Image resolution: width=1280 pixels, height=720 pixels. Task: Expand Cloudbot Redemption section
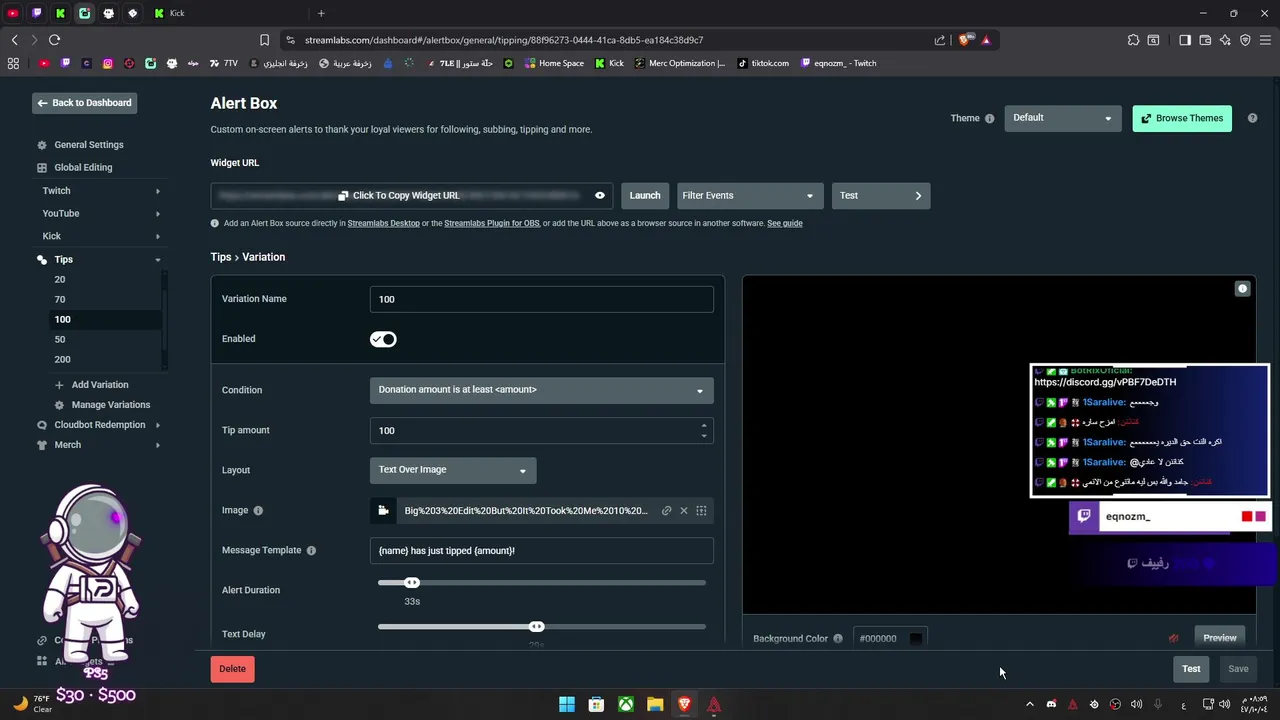(100, 425)
